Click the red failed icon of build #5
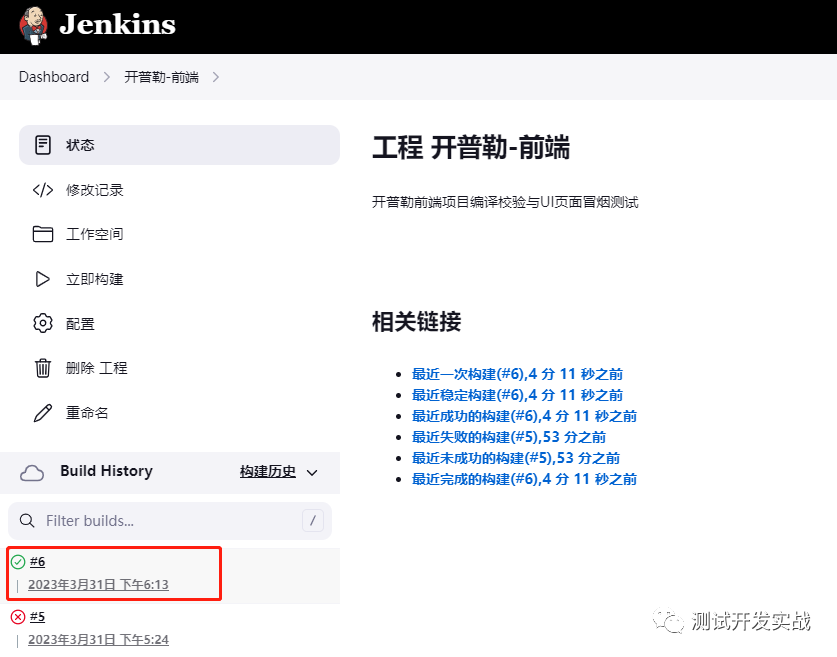Image resolution: width=837 pixels, height=657 pixels. (x=18, y=617)
